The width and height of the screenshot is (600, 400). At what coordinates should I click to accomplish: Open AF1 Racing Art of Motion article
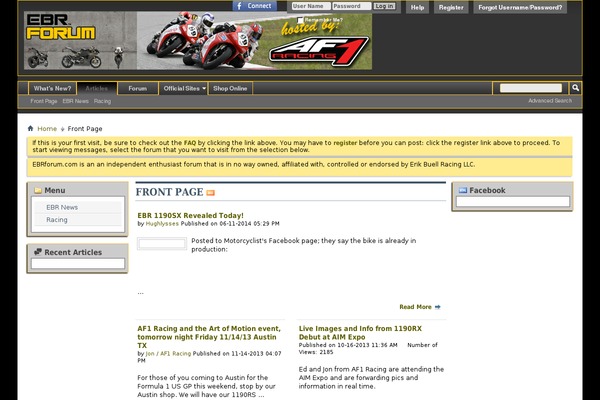point(209,337)
